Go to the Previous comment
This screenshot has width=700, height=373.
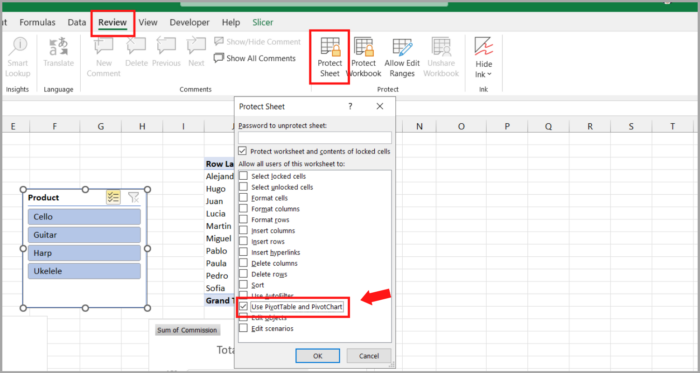166,53
